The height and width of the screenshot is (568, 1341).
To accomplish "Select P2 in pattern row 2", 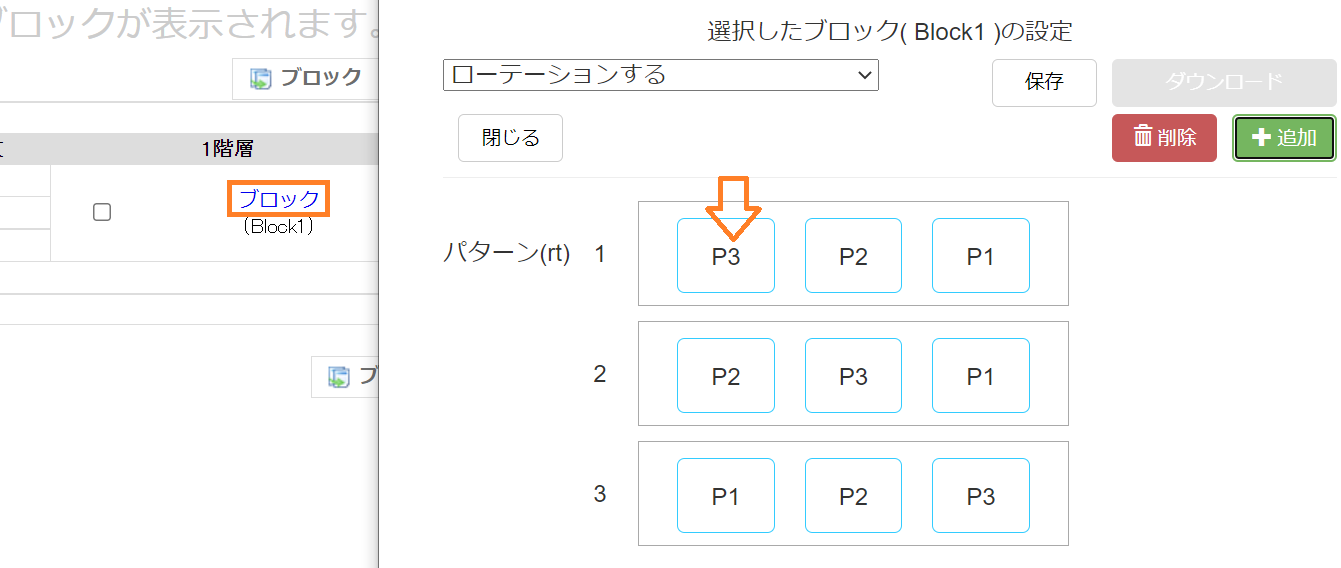I will pyautogui.click(x=726, y=376).
